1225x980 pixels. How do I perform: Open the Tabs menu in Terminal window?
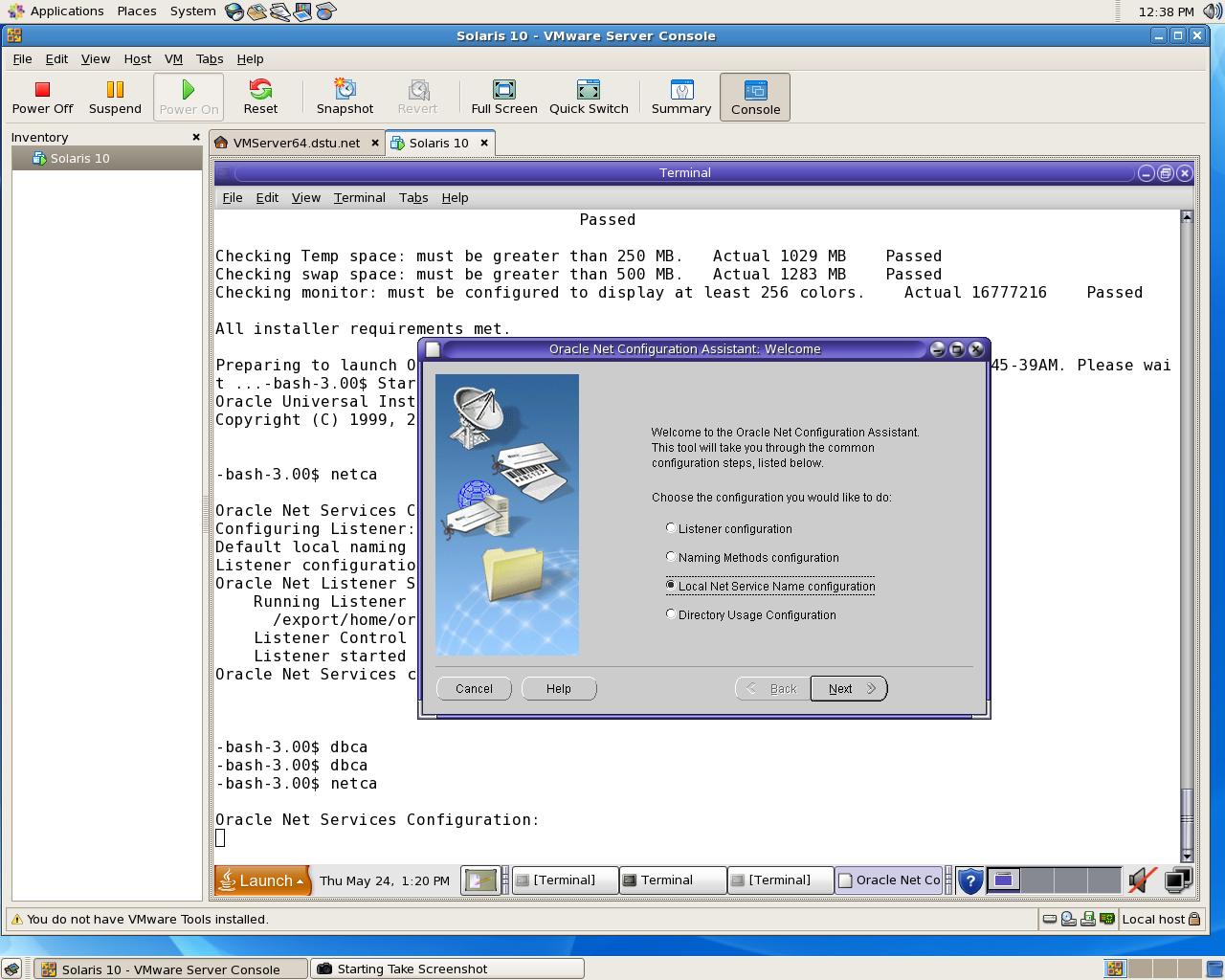pos(413,197)
